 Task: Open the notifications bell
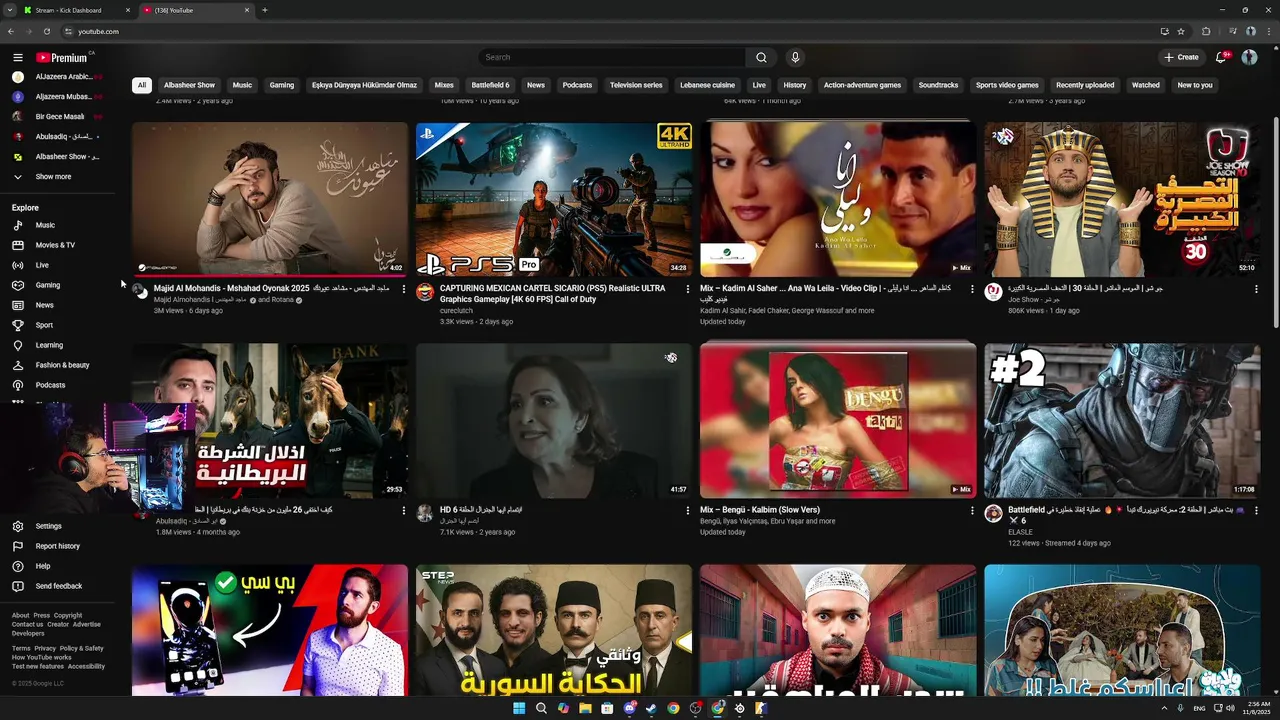tap(1221, 57)
